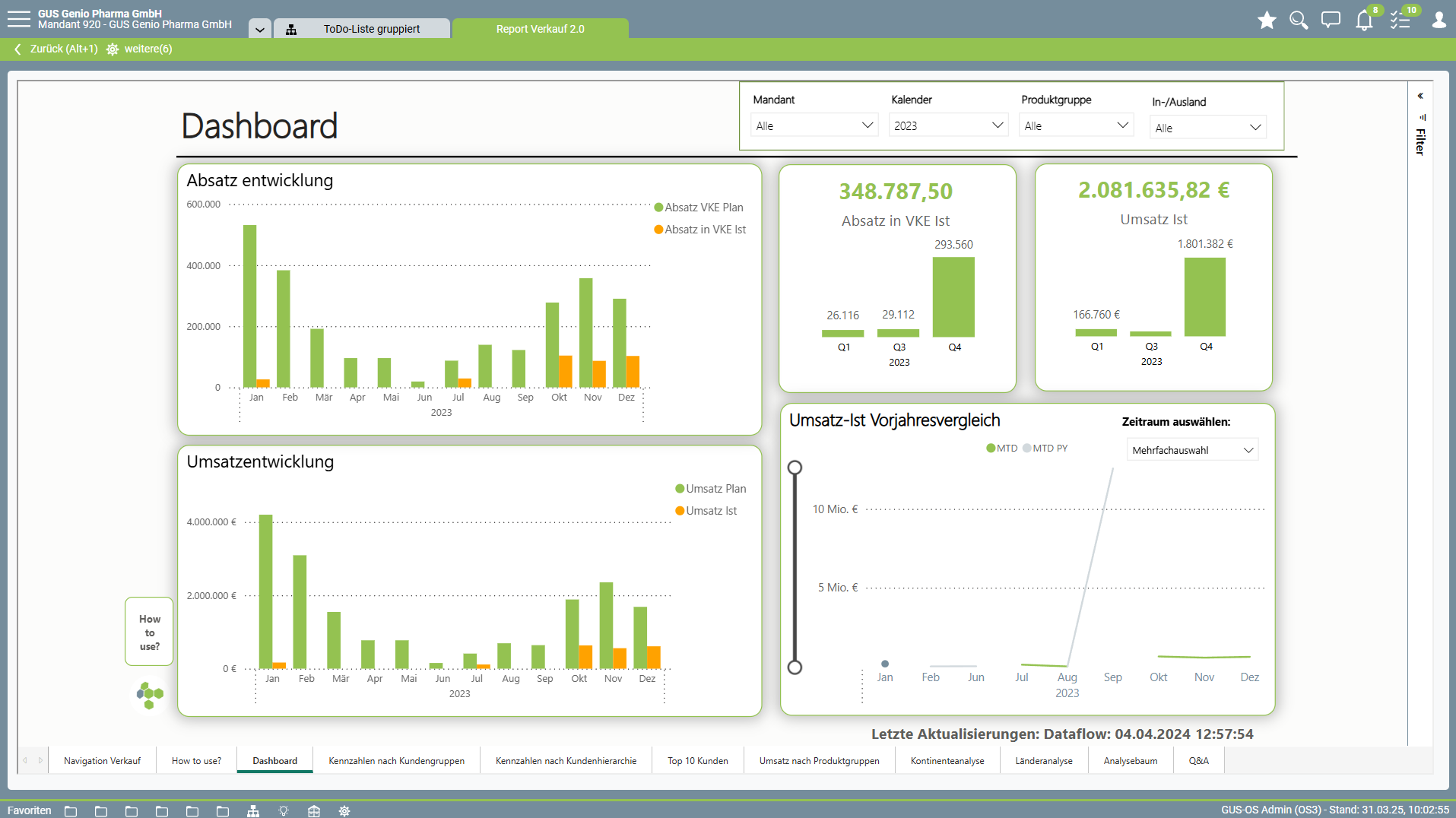Switch to ToDo-Liste gruppiert tab
The width and height of the screenshot is (1456, 818).
click(x=371, y=29)
